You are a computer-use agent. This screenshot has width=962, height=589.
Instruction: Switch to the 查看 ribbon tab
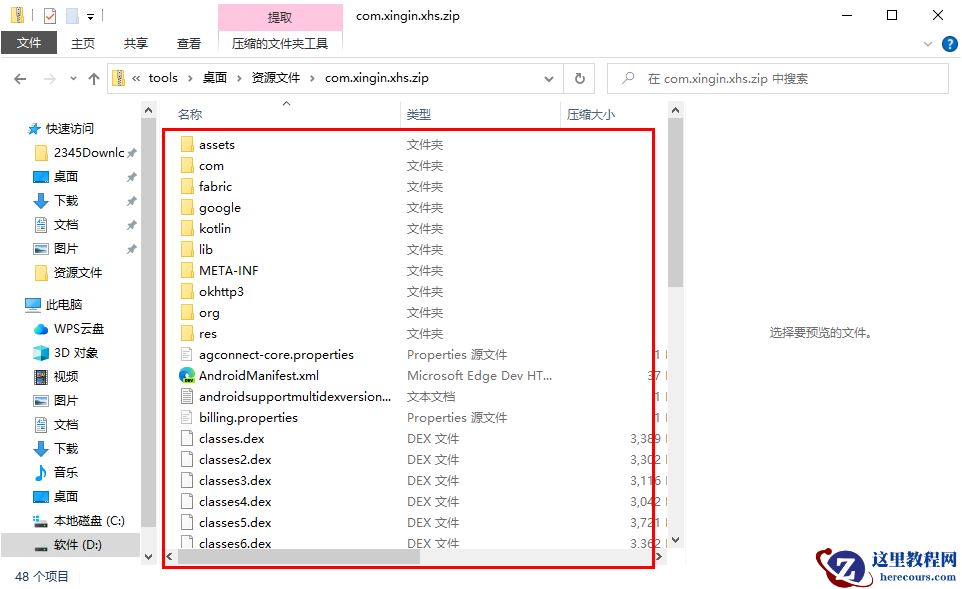pos(190,43)
